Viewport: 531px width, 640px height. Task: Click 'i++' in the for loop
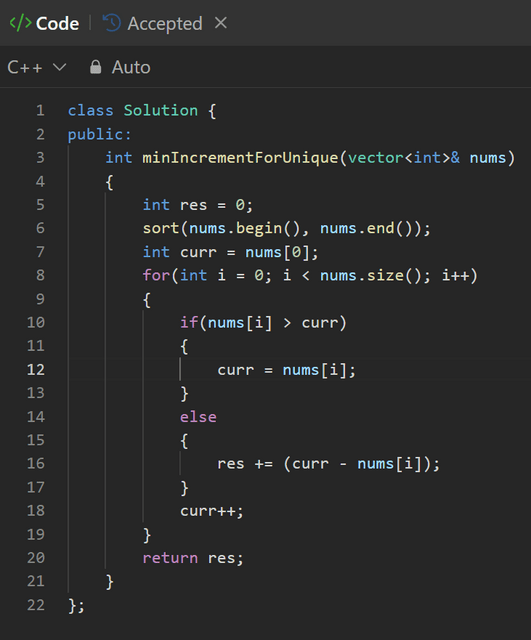pos(455,276)
